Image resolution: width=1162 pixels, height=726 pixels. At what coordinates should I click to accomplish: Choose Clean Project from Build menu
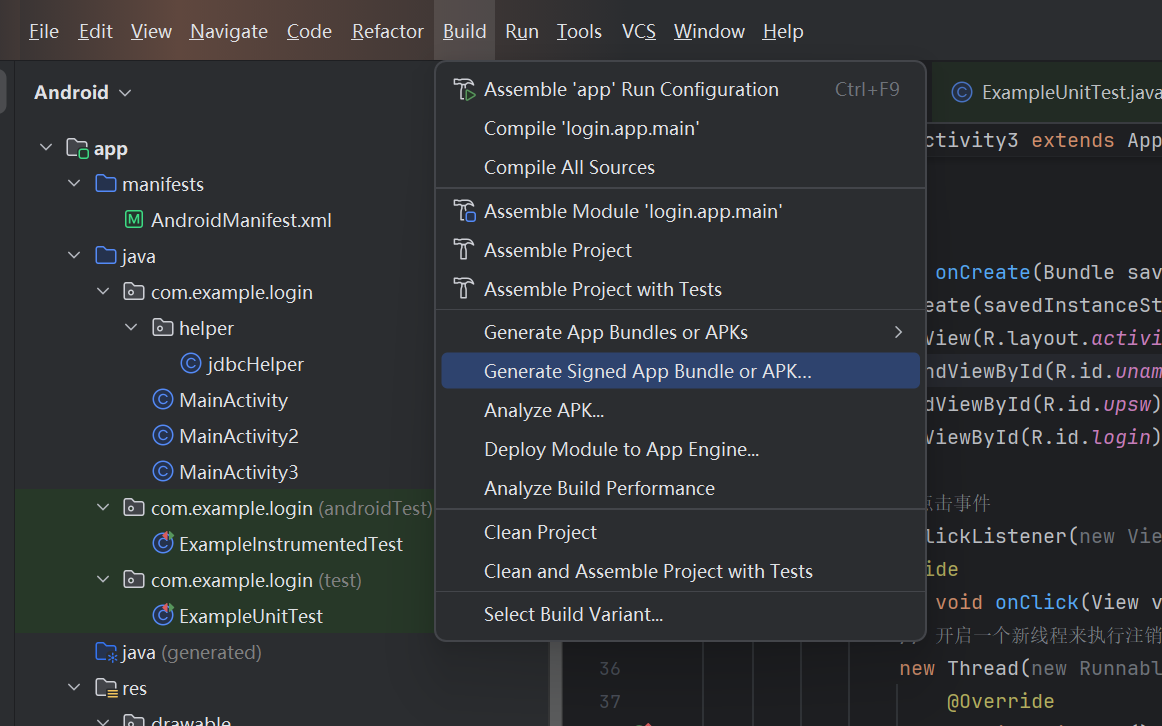pyautogui.click(x=540, y=532)
